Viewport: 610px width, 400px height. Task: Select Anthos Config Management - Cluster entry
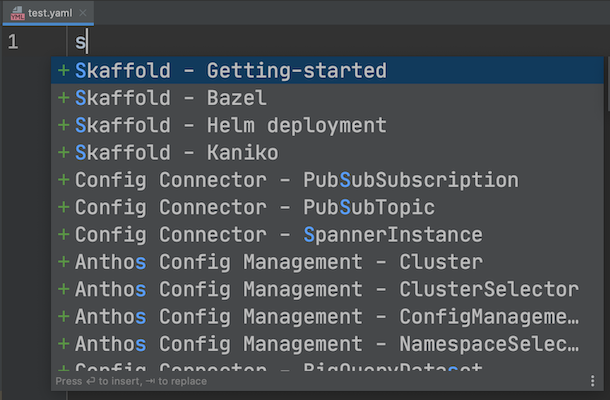[278, 263]
